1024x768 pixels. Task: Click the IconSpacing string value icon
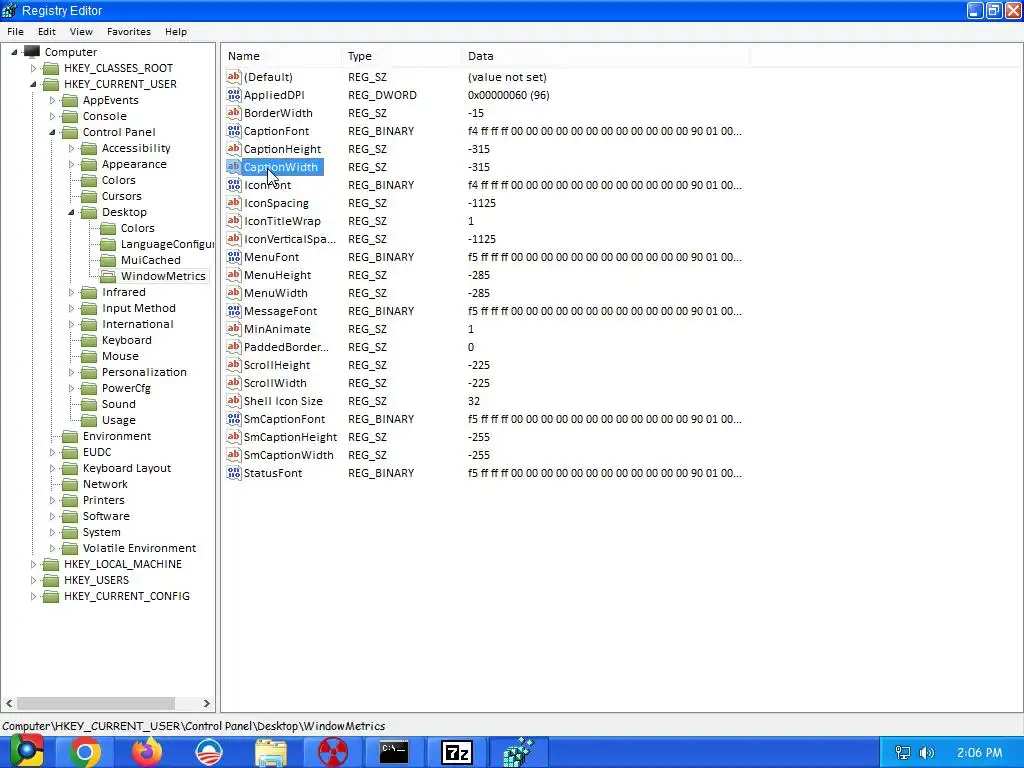click(234, 202)
